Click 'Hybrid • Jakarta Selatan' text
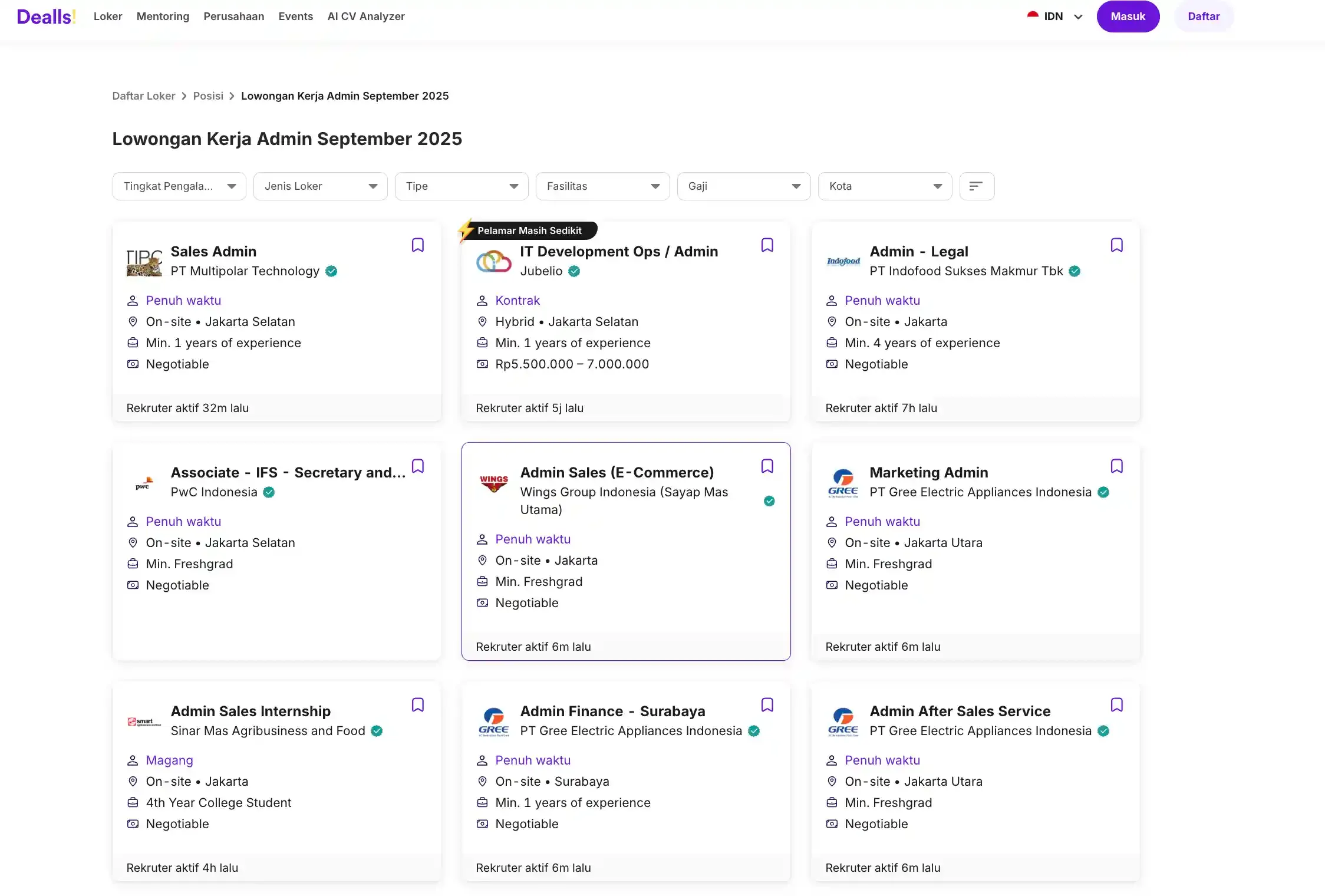Viewport: 1325px width, 896px height. (x=567, y=322)
